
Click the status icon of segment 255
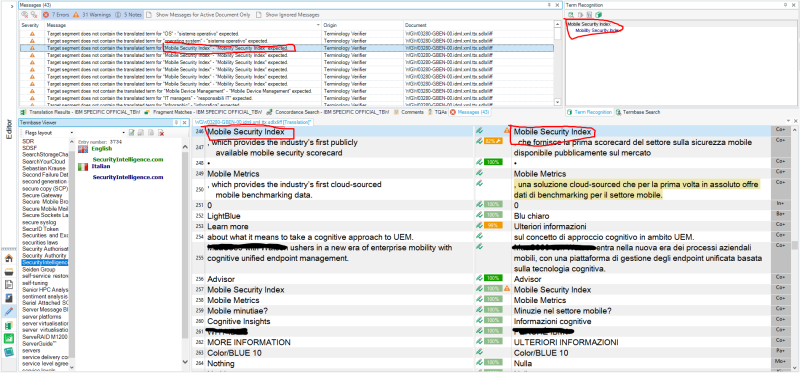pyautogui.click(x=479, y=246)
